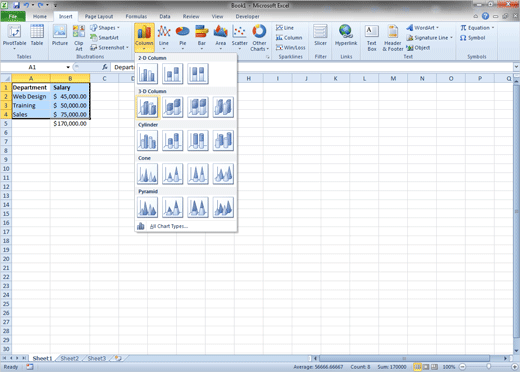
Task: Switch to the Sheet2 worksheet tab
Action: point(69,358)
